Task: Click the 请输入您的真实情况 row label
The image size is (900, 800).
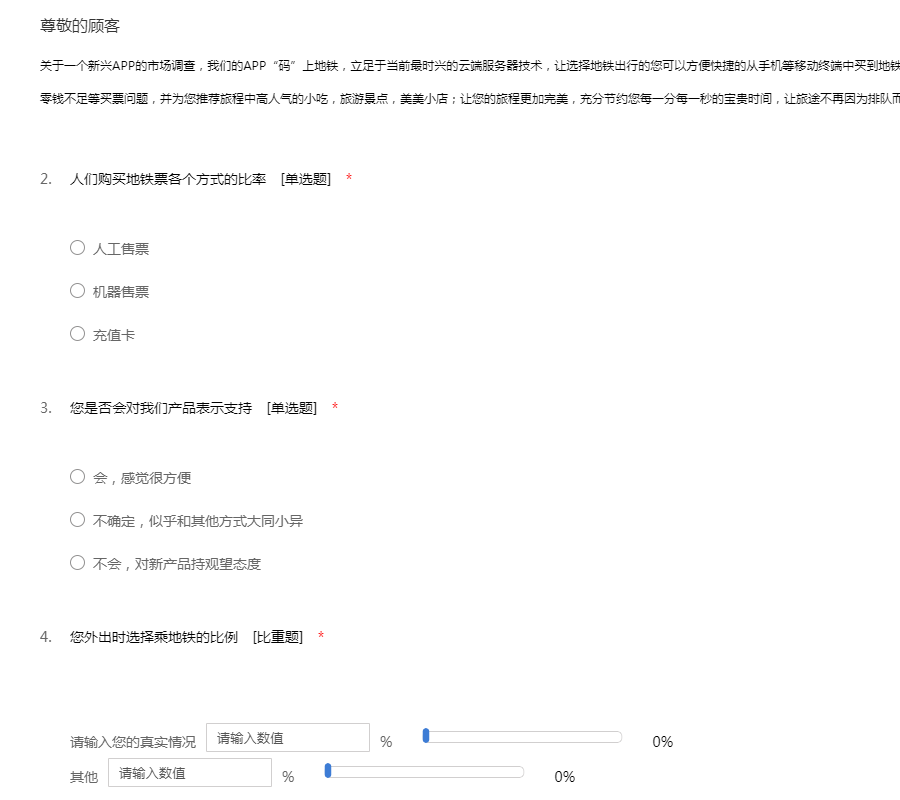Action: [133, 742]
